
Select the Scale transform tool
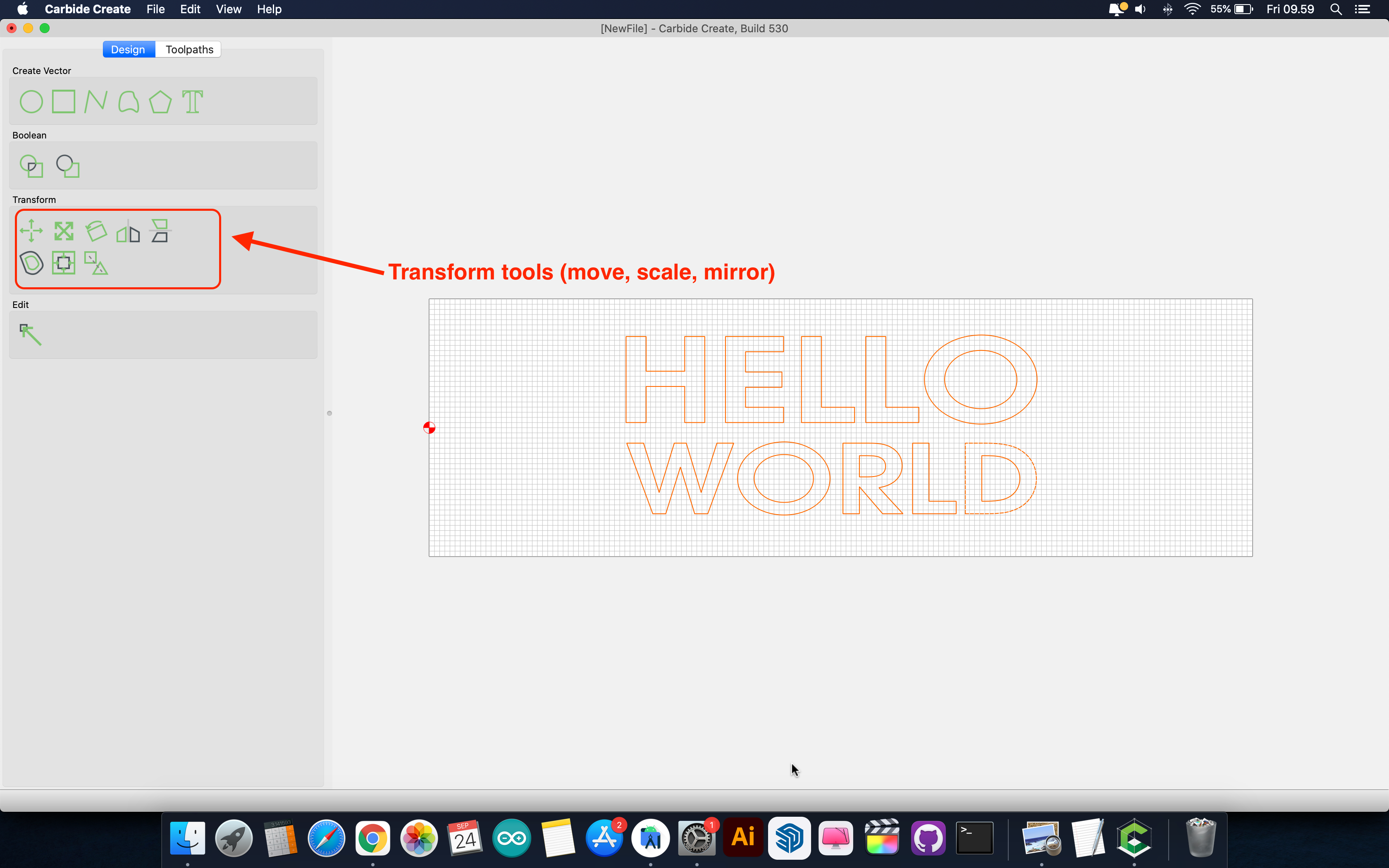64,231
